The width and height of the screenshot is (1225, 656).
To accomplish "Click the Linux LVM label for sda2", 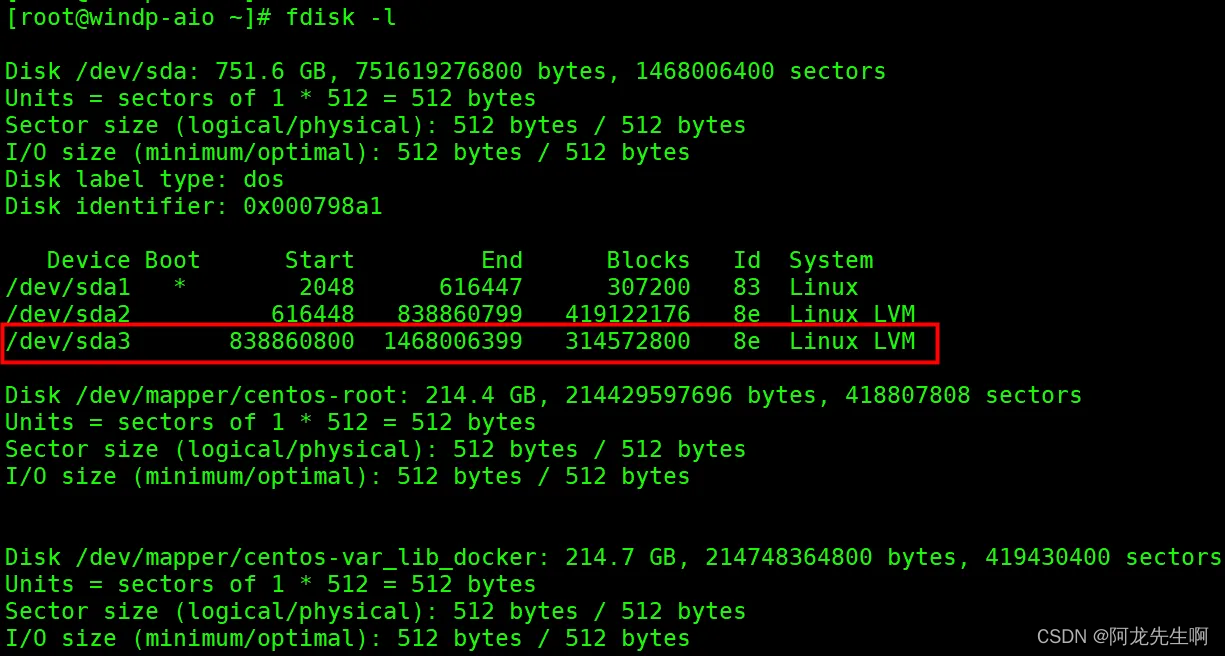I will pyautogui.click(x=852, y=315).
